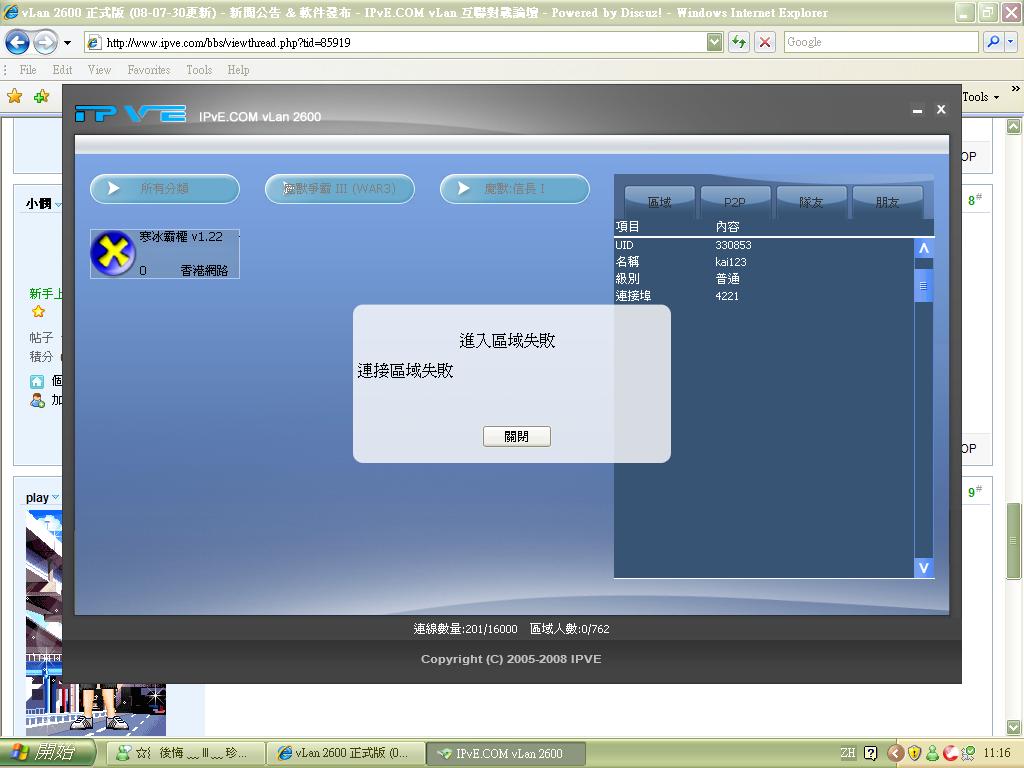Click the IE Forward navigation arrow

45,42
